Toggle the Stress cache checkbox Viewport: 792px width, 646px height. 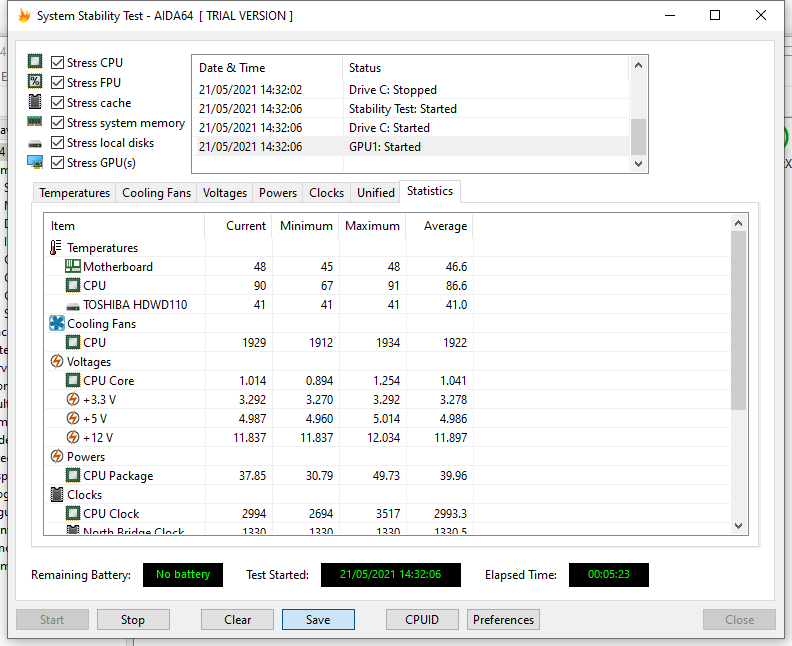pyautogui.click(x=58, y=103)
